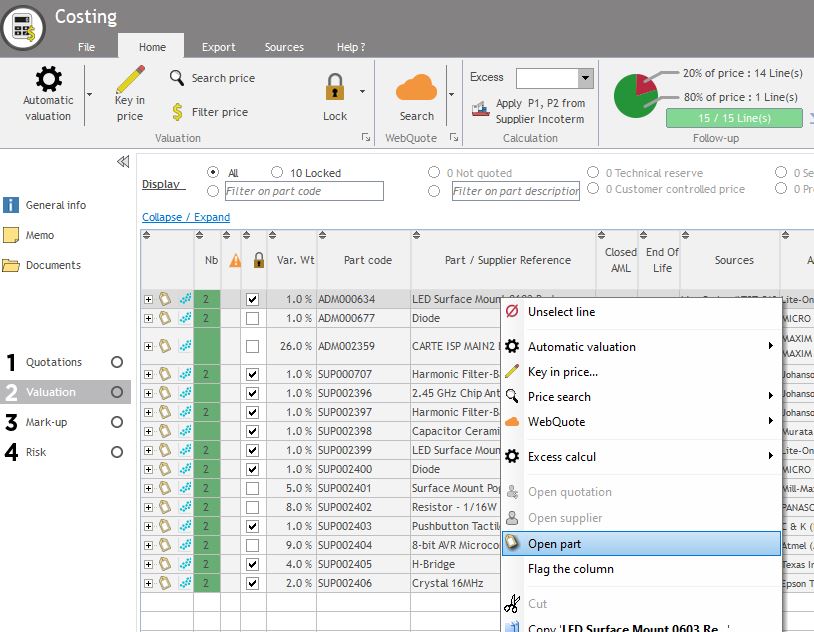Click the WebQuote cloud Search icon
Screen dimensions: 814x632
tap(416, 88)
